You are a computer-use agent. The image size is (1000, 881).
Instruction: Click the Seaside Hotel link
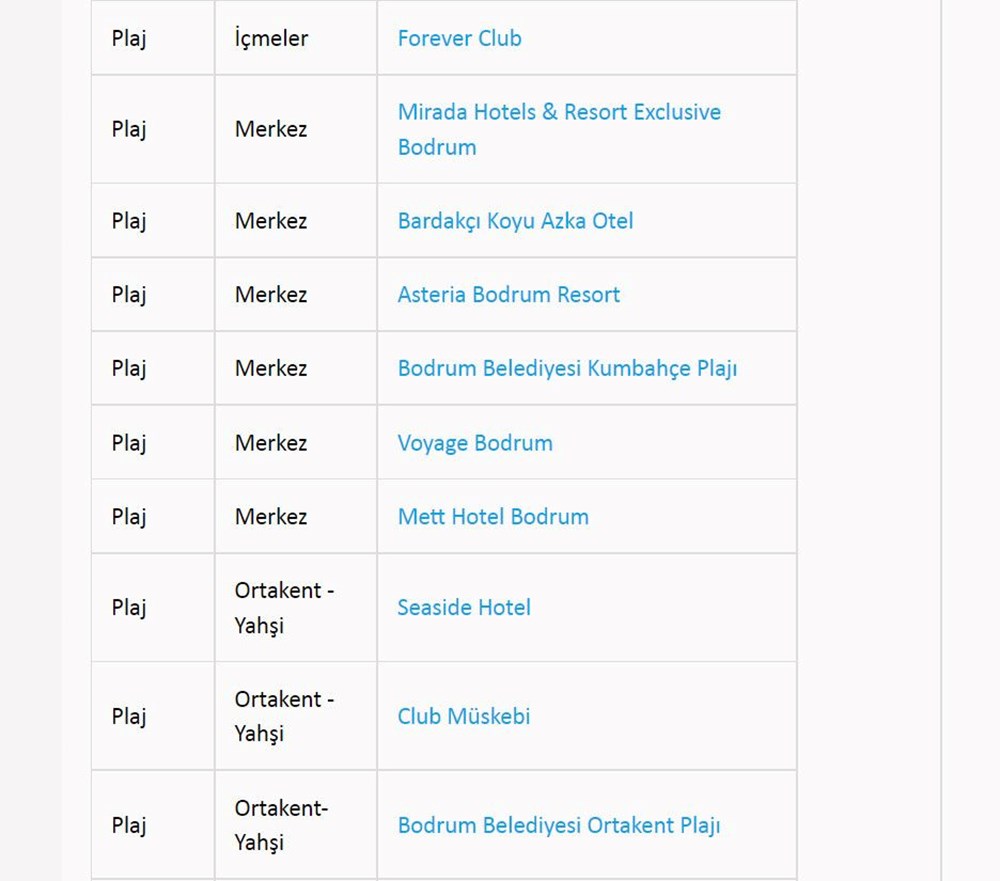[463, 608]
